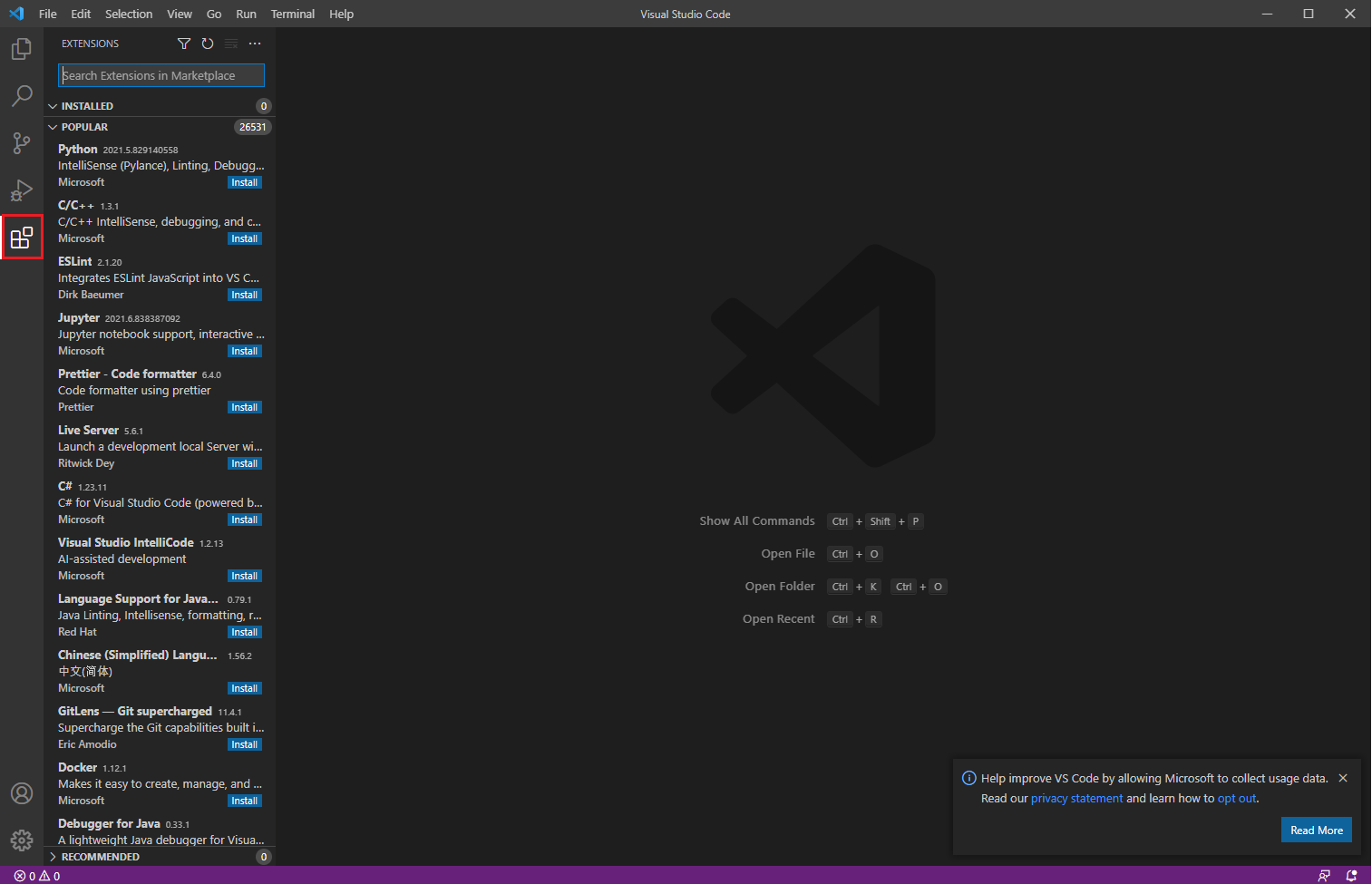The image size is (1372, 884).
Task: Open the Edit menu
Action: (x=81, y=14)
